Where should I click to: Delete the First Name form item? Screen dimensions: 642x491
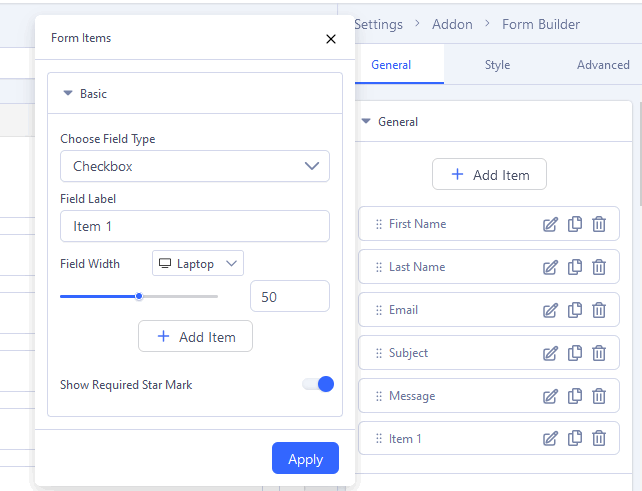[x=599, y=224]
